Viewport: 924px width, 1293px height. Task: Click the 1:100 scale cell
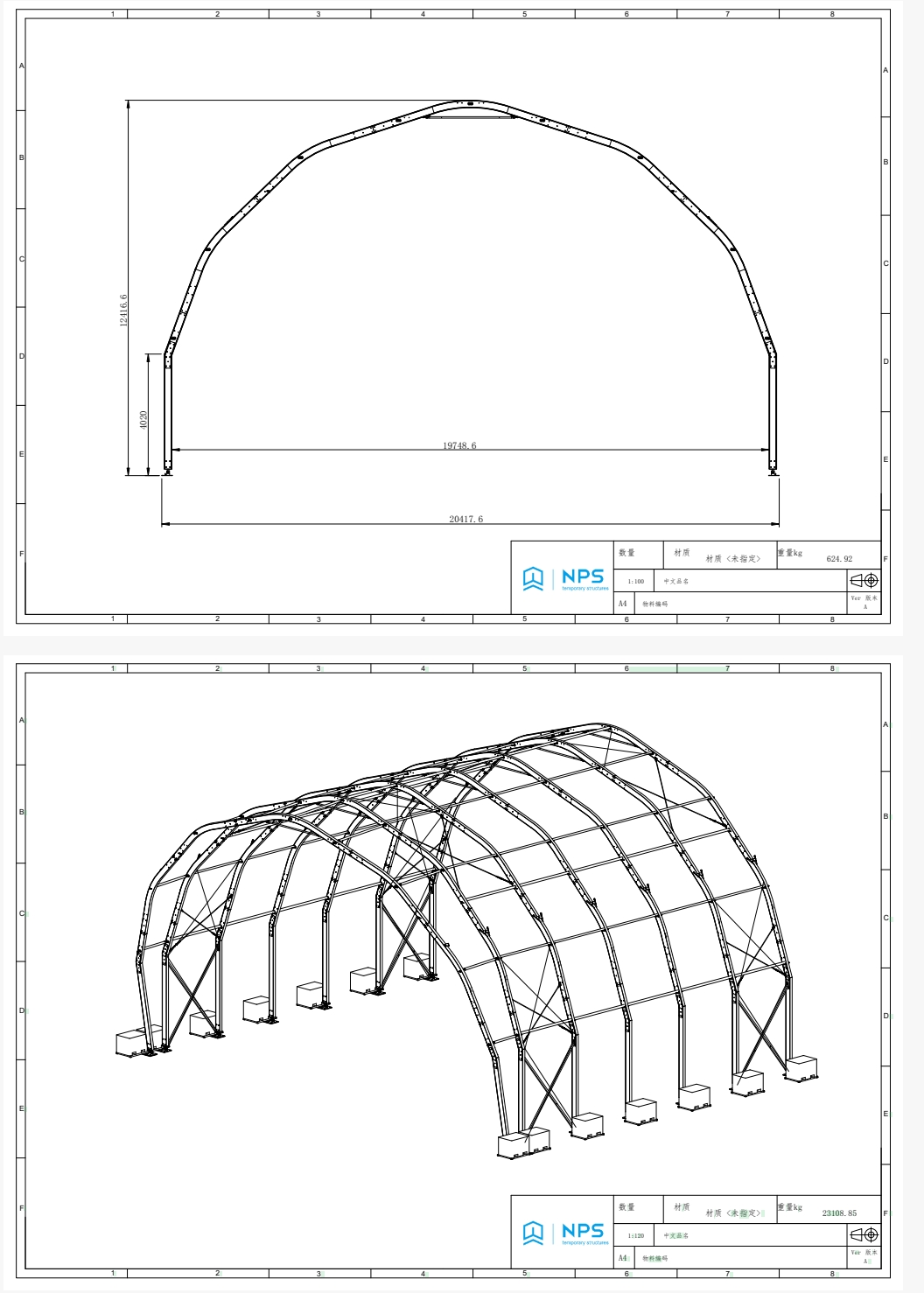pos(635,582)
